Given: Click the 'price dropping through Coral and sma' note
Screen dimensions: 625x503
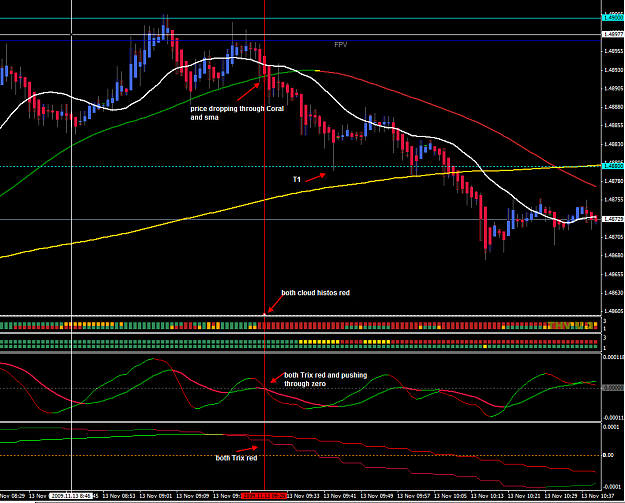Looking at the screenshot, I should click(x=237, y=113).
